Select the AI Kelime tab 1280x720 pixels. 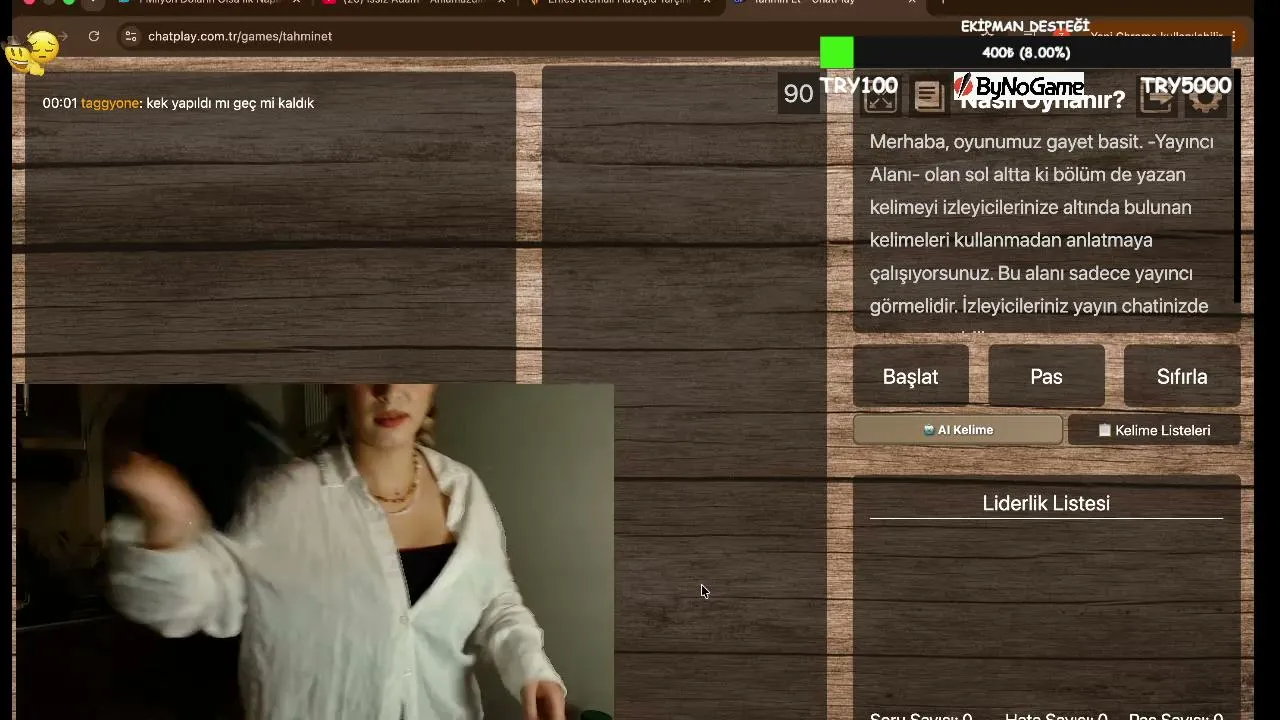coord(958,430)
